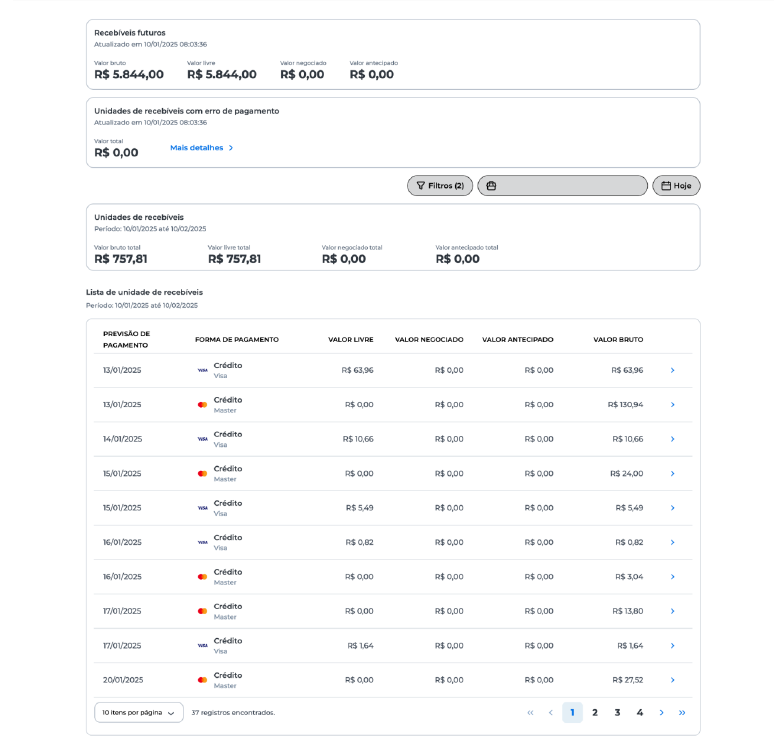Click Mastercard logo in 17/01/2025 row
781x752 pixels.
tap(202, 611)
